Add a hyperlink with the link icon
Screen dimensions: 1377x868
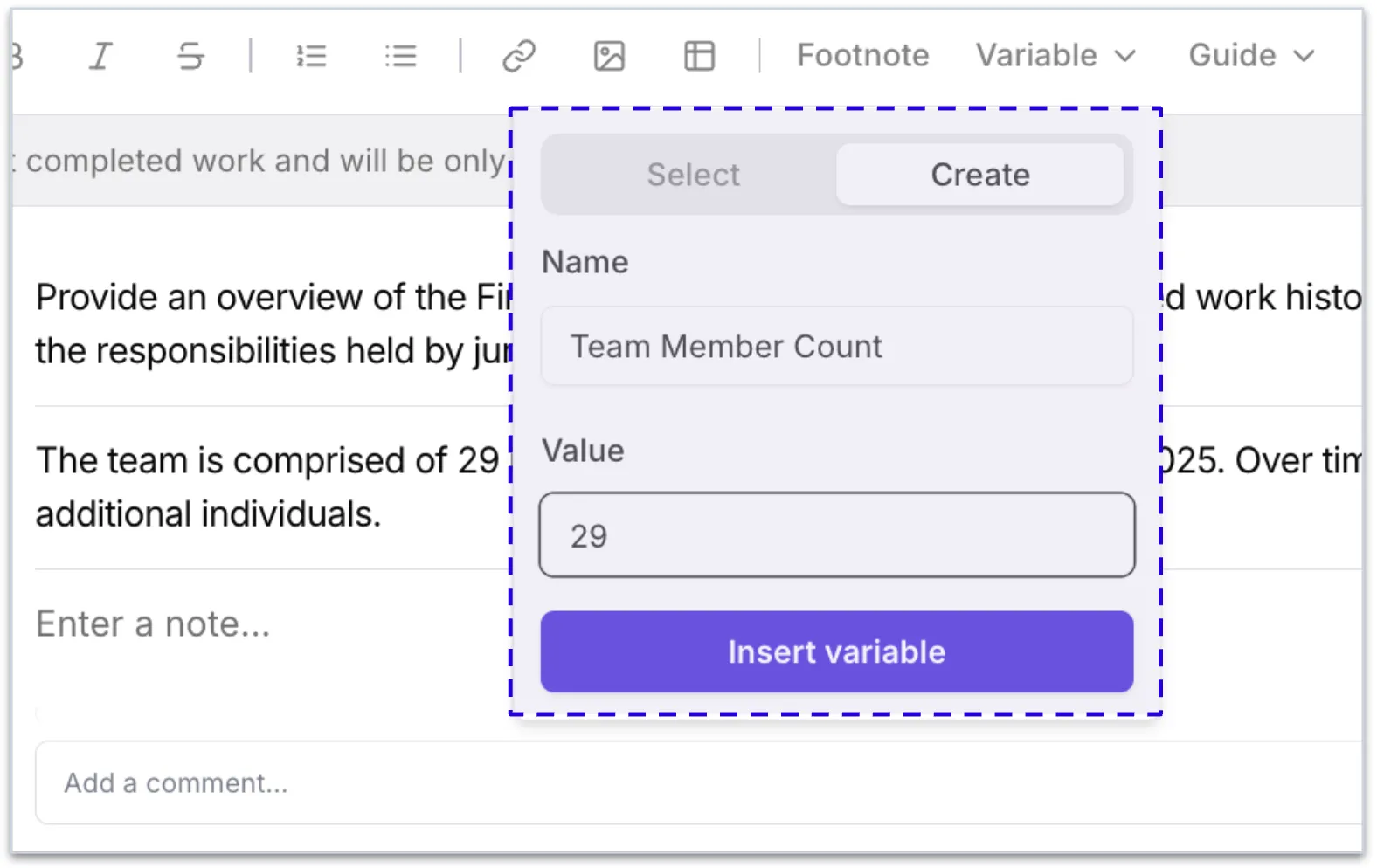(519, 56)
